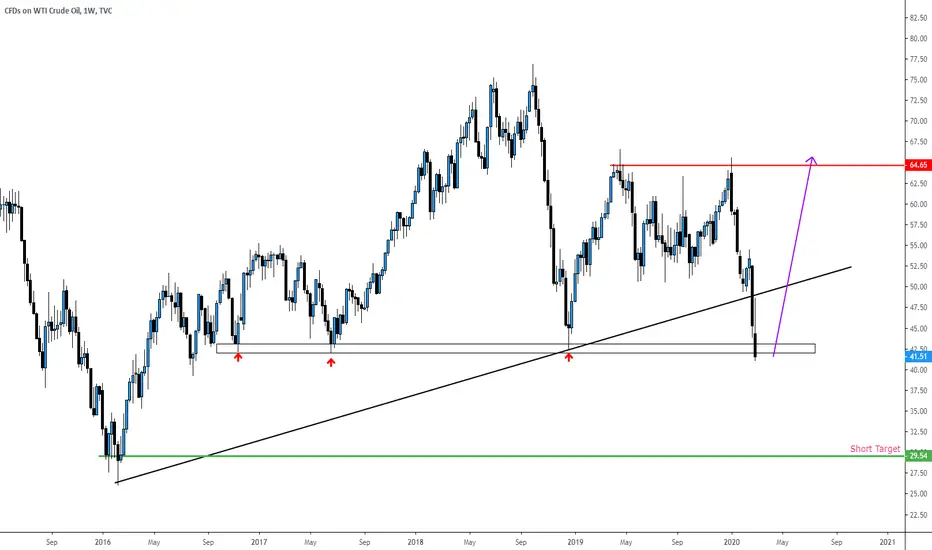Click the 70.00 price axis value

click(x=918, y=121)
